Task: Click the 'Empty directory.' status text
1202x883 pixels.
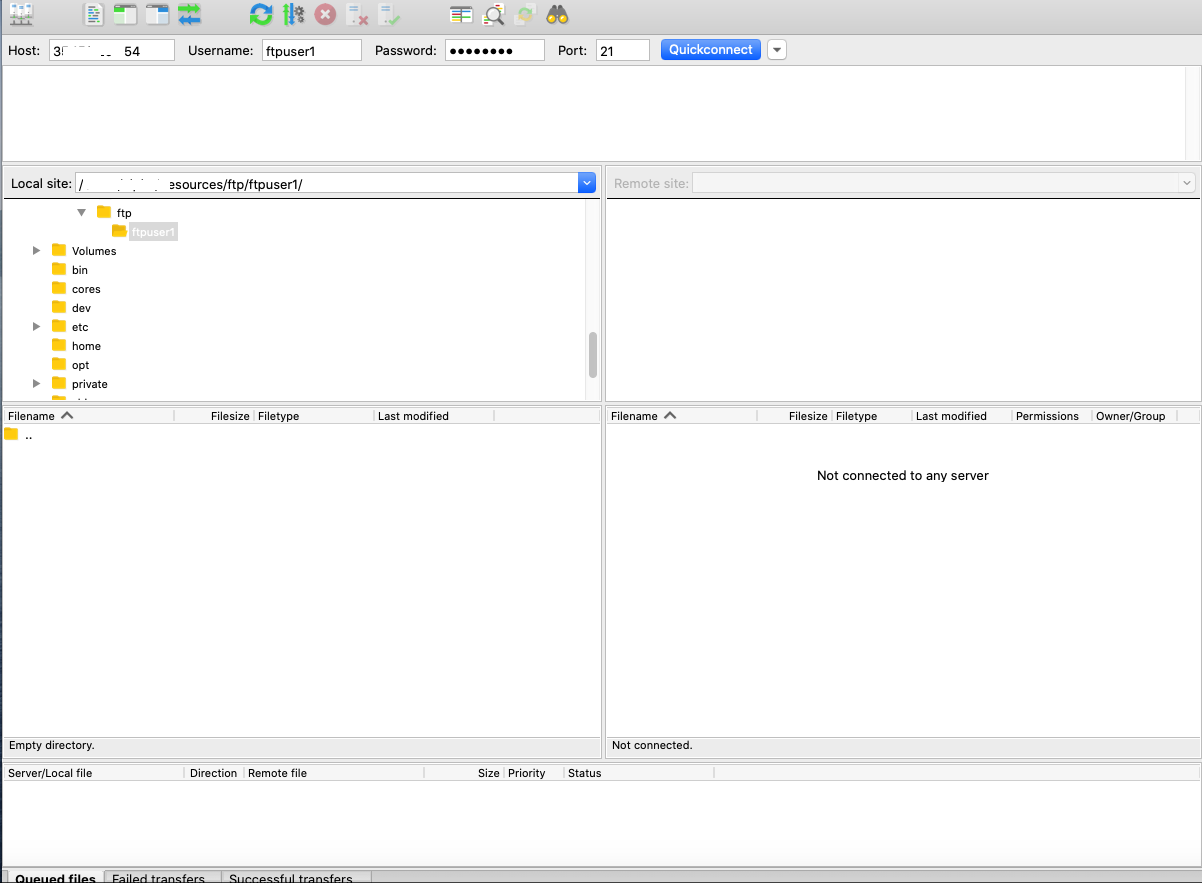Action: click(x=52, y=746)
